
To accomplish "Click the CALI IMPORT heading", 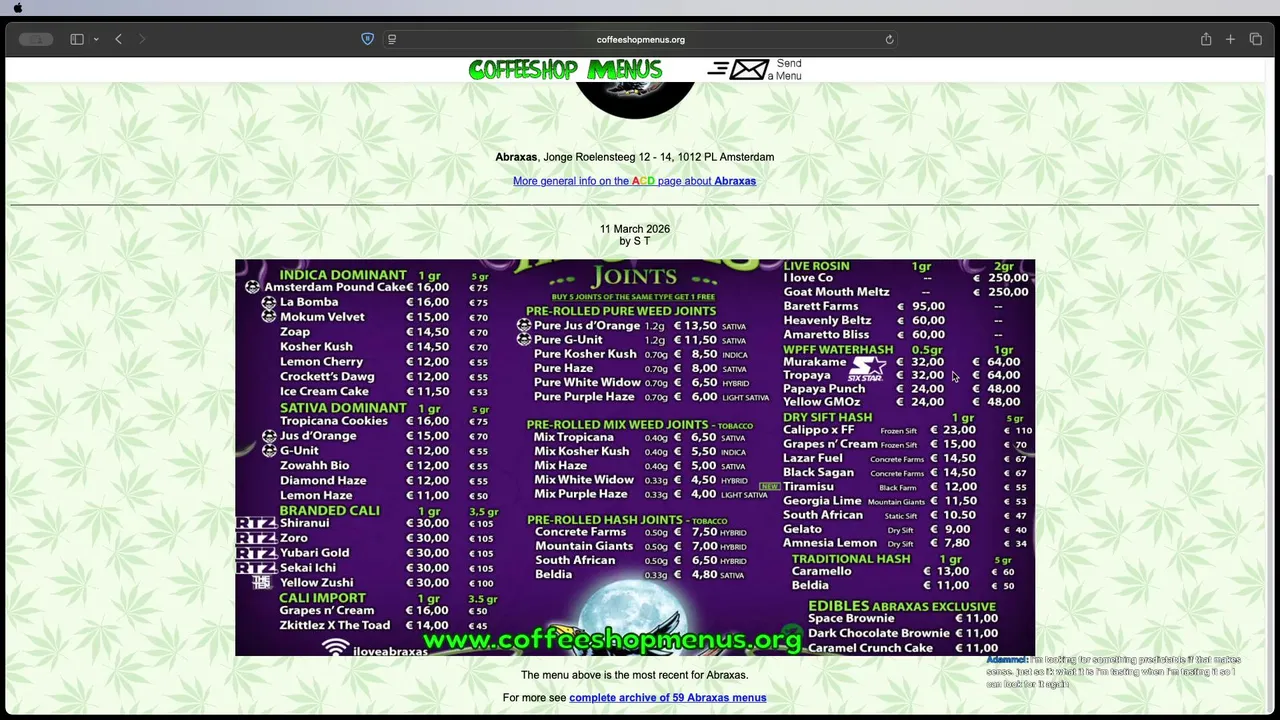I will click(322, 598).
